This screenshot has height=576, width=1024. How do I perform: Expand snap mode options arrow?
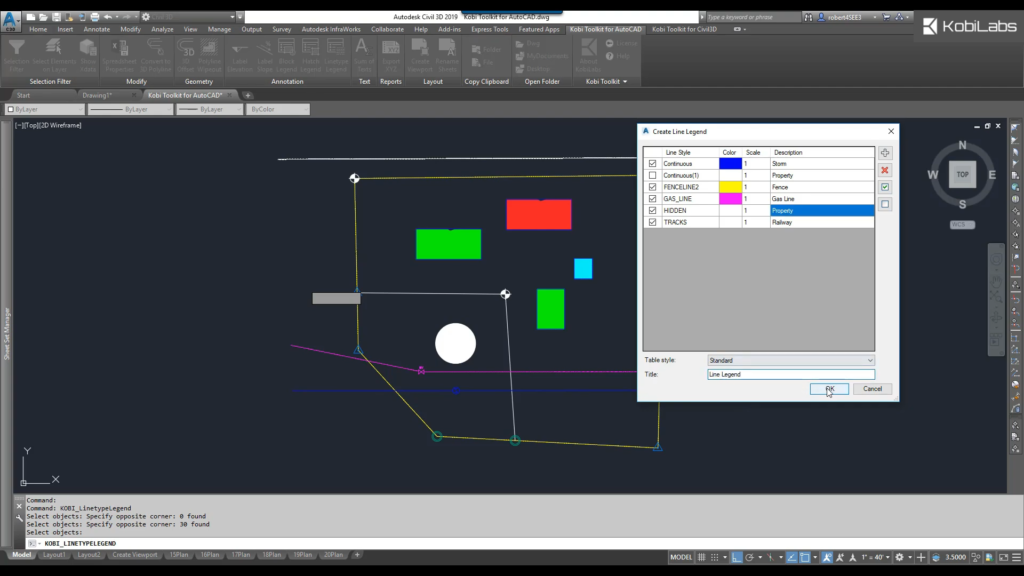pyautogui.click(x=725, y=557)
